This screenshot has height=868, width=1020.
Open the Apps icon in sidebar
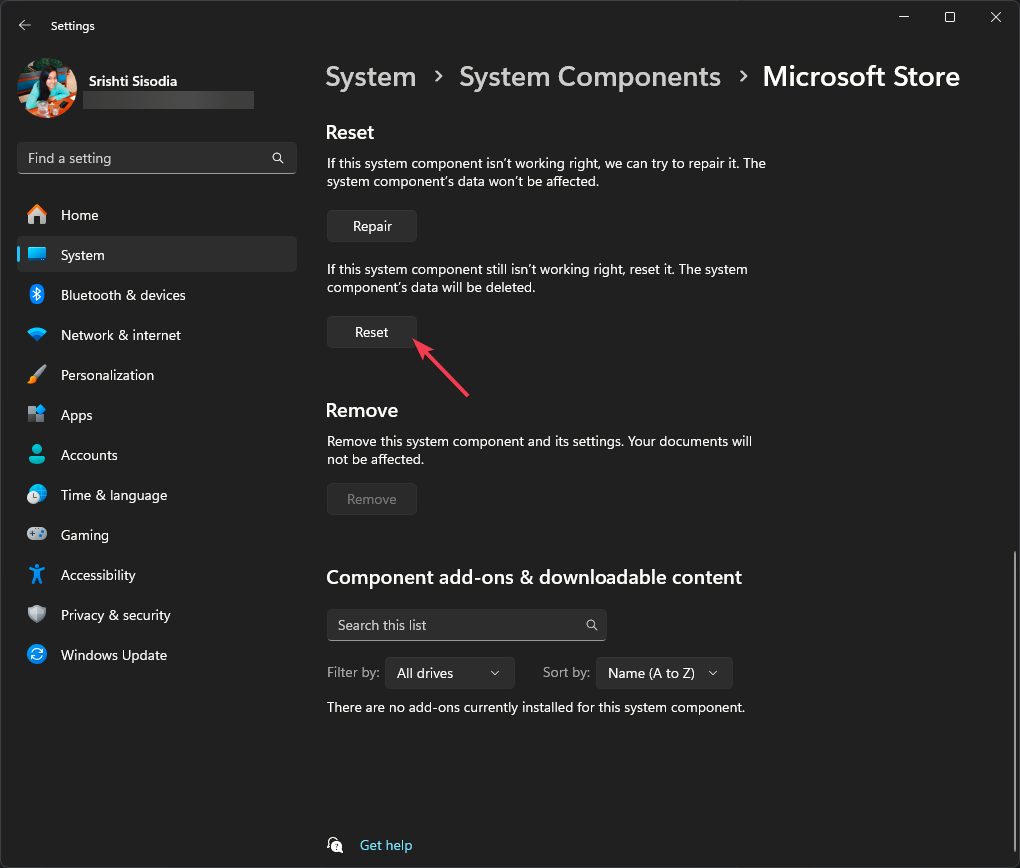click(37, 414)
